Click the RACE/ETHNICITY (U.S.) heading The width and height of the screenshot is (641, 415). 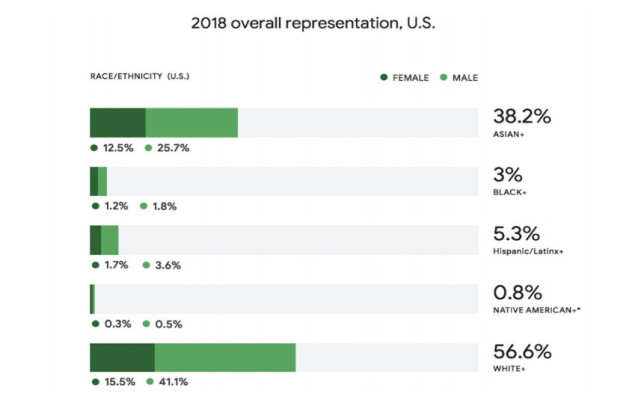141,77
